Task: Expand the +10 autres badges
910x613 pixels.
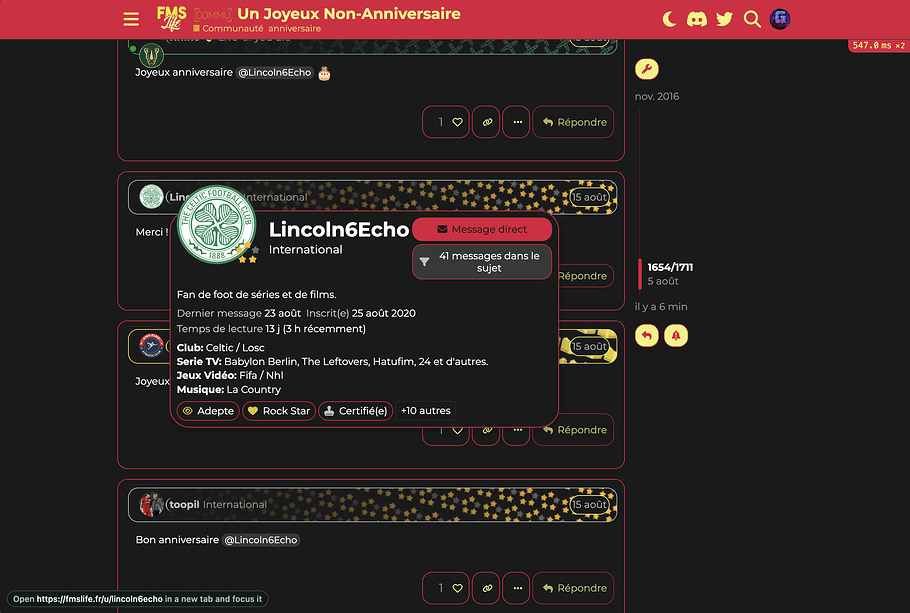Action: tap(425, 410)
